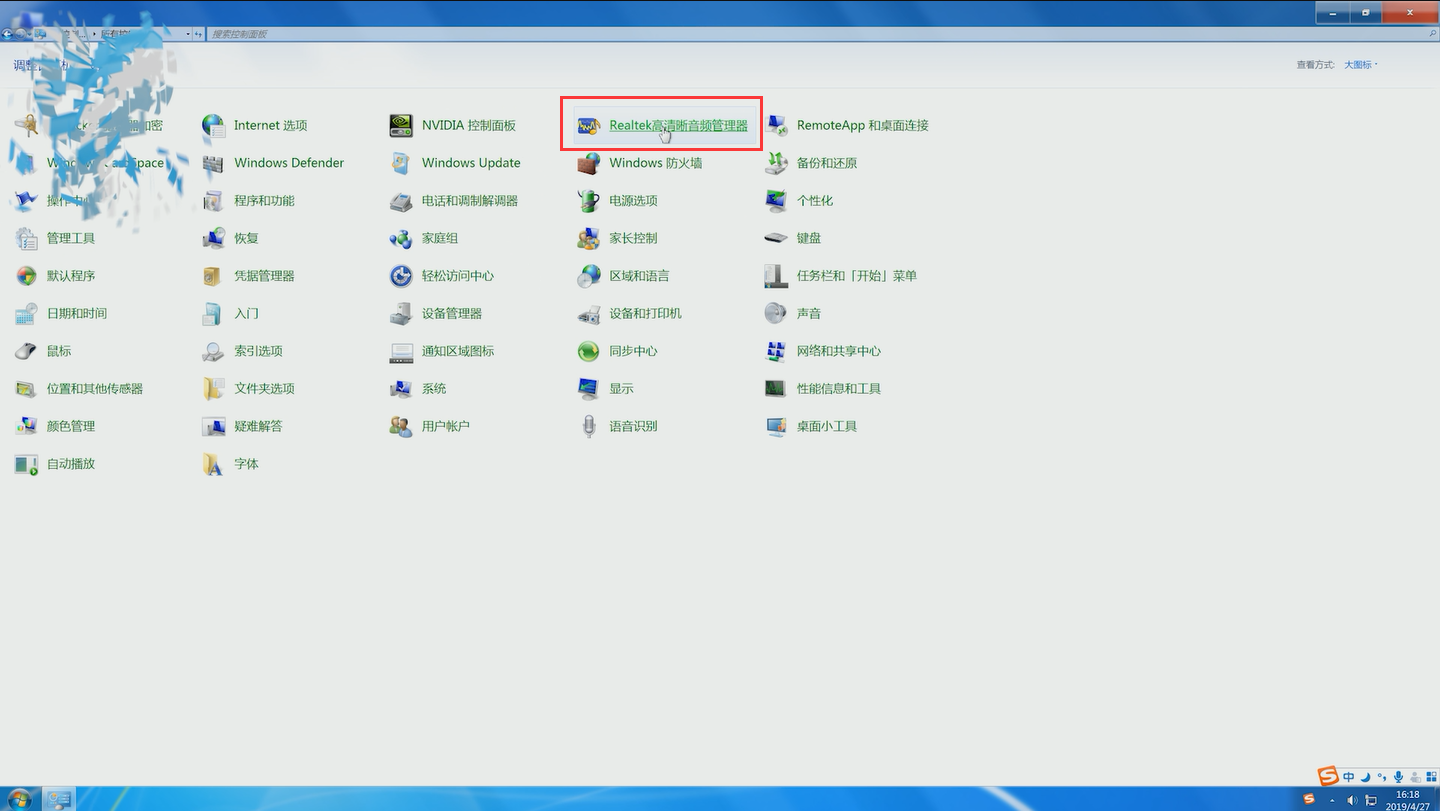Open 默认程序
The height and width of the screenshot is (811, 1440).
click(56, 276)
